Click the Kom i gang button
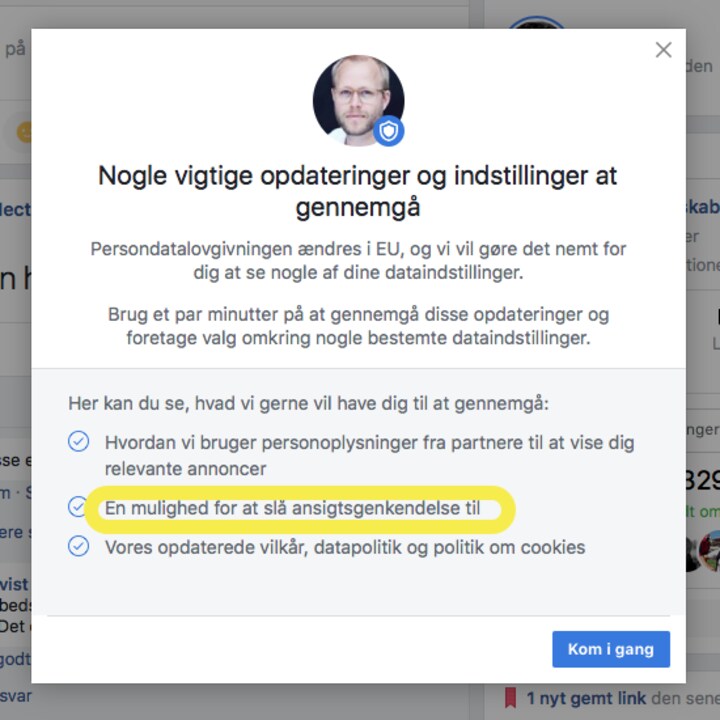 pos(611,649)
